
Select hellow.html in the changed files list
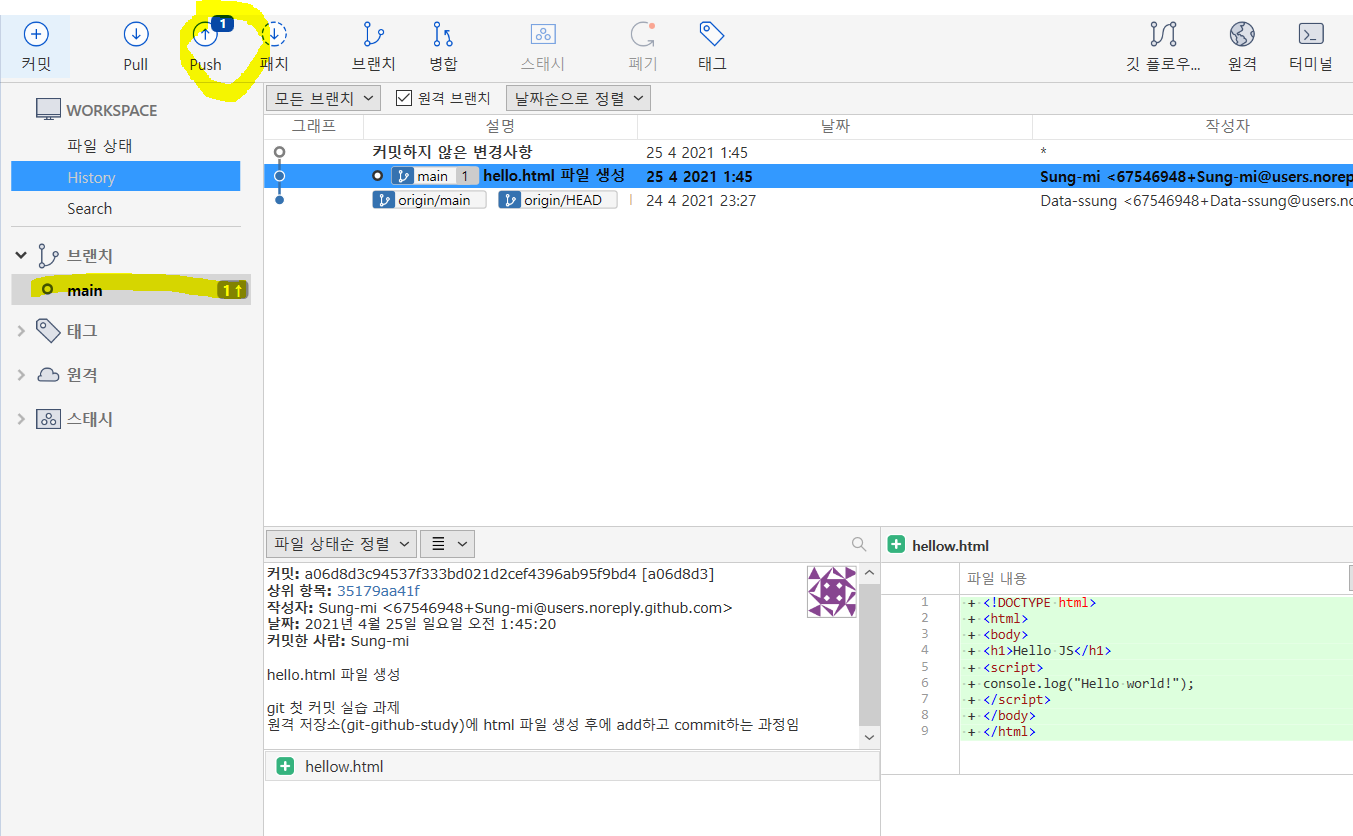pos(572,766)
